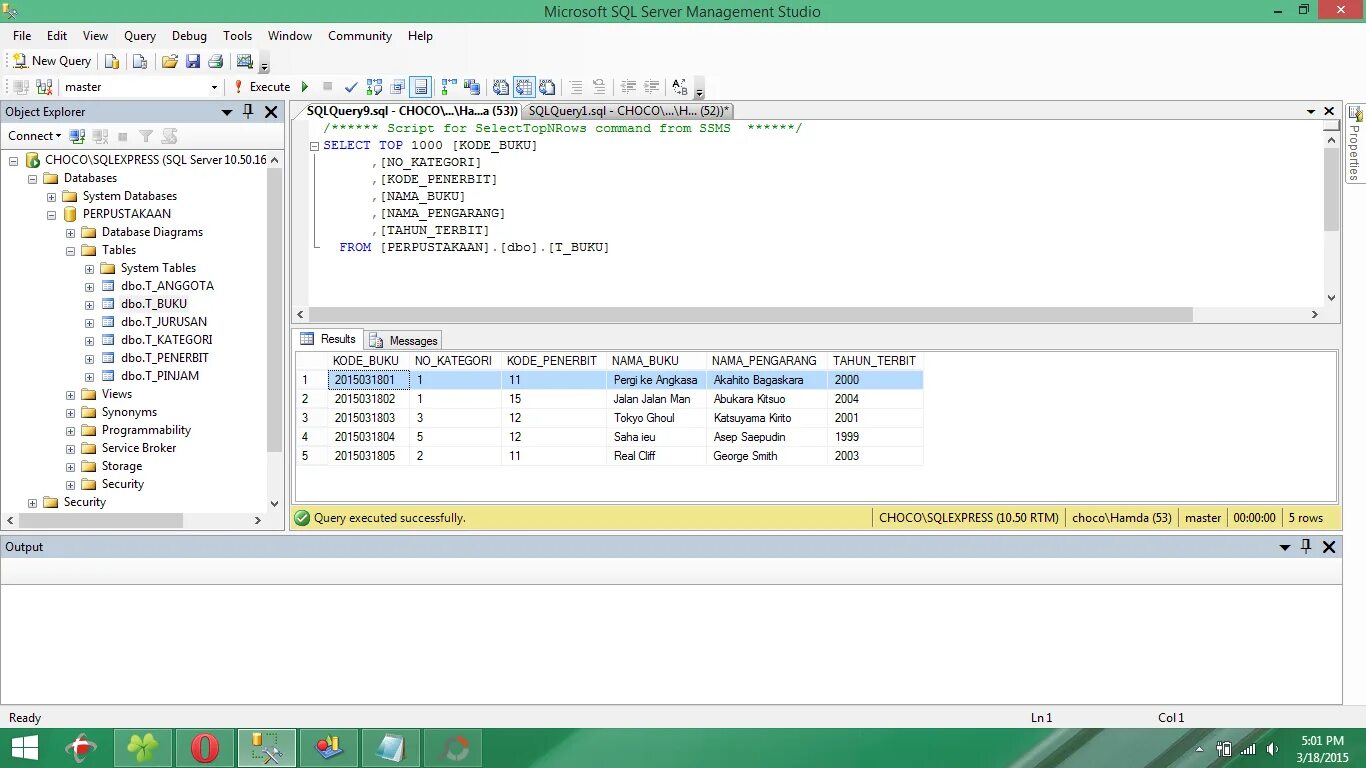Click the Connect Object Explorer computer icon
1366x768 pixels.
pos(78,136)
